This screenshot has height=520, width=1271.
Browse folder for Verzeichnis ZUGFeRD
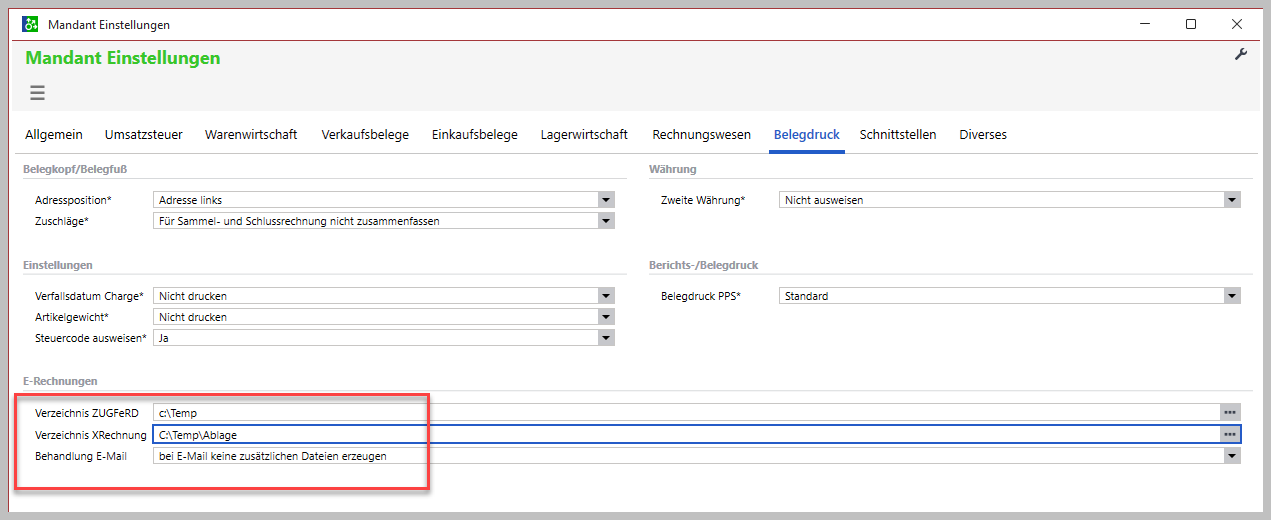click(x=1230, y=412)
